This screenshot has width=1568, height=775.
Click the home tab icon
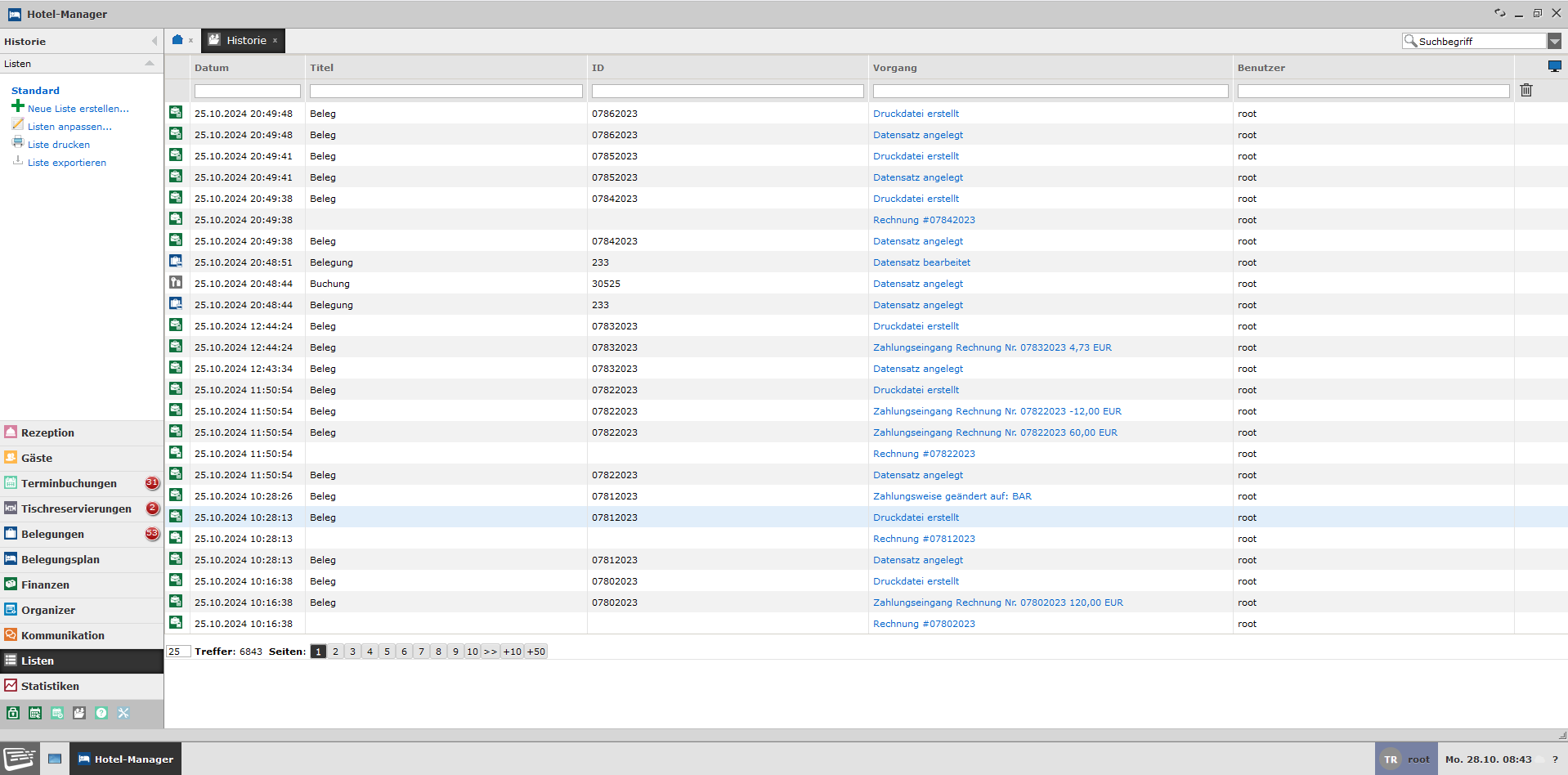(x=177, y=39)
